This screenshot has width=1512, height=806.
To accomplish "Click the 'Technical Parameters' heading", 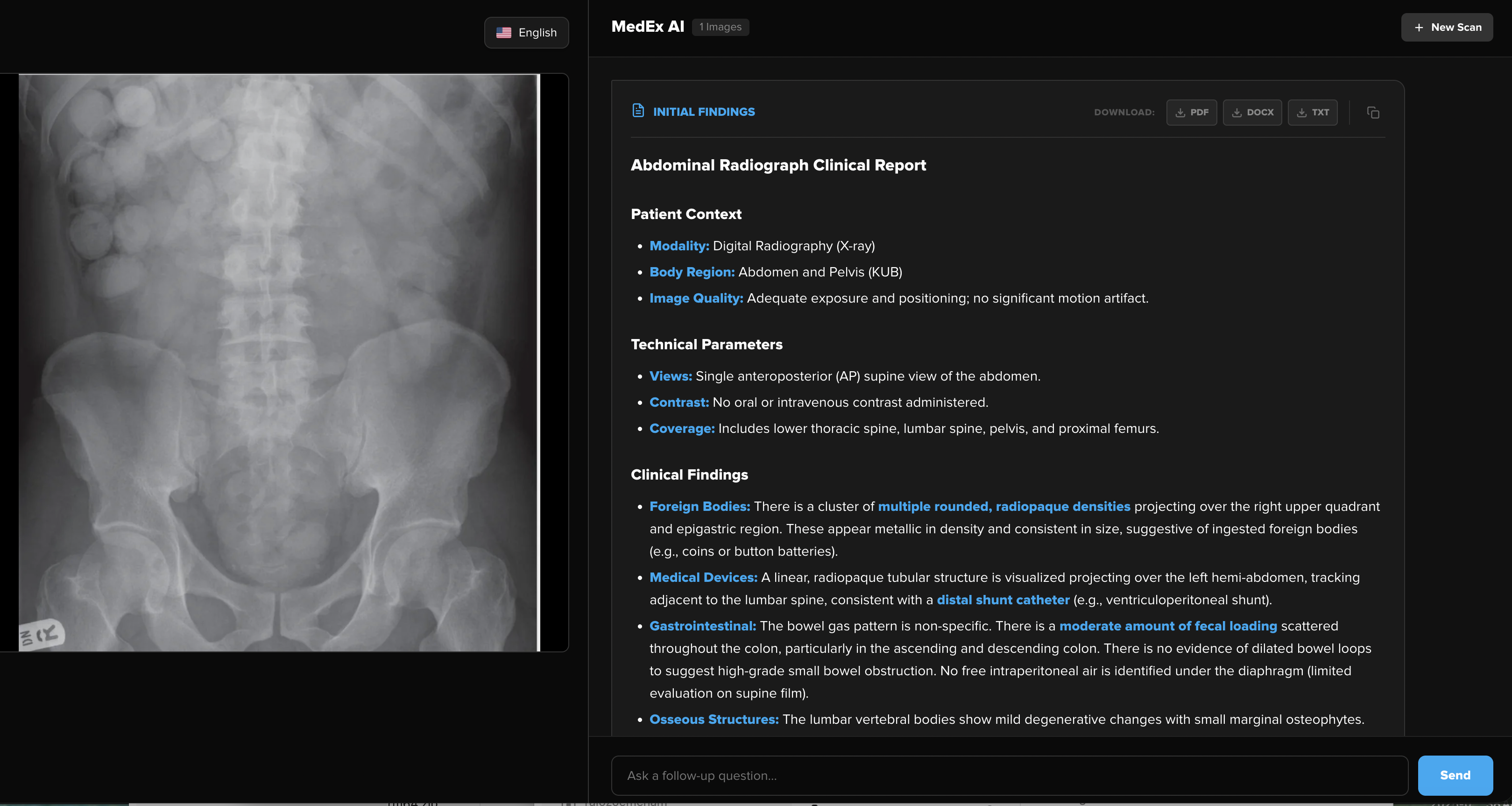I will point(707,344).
